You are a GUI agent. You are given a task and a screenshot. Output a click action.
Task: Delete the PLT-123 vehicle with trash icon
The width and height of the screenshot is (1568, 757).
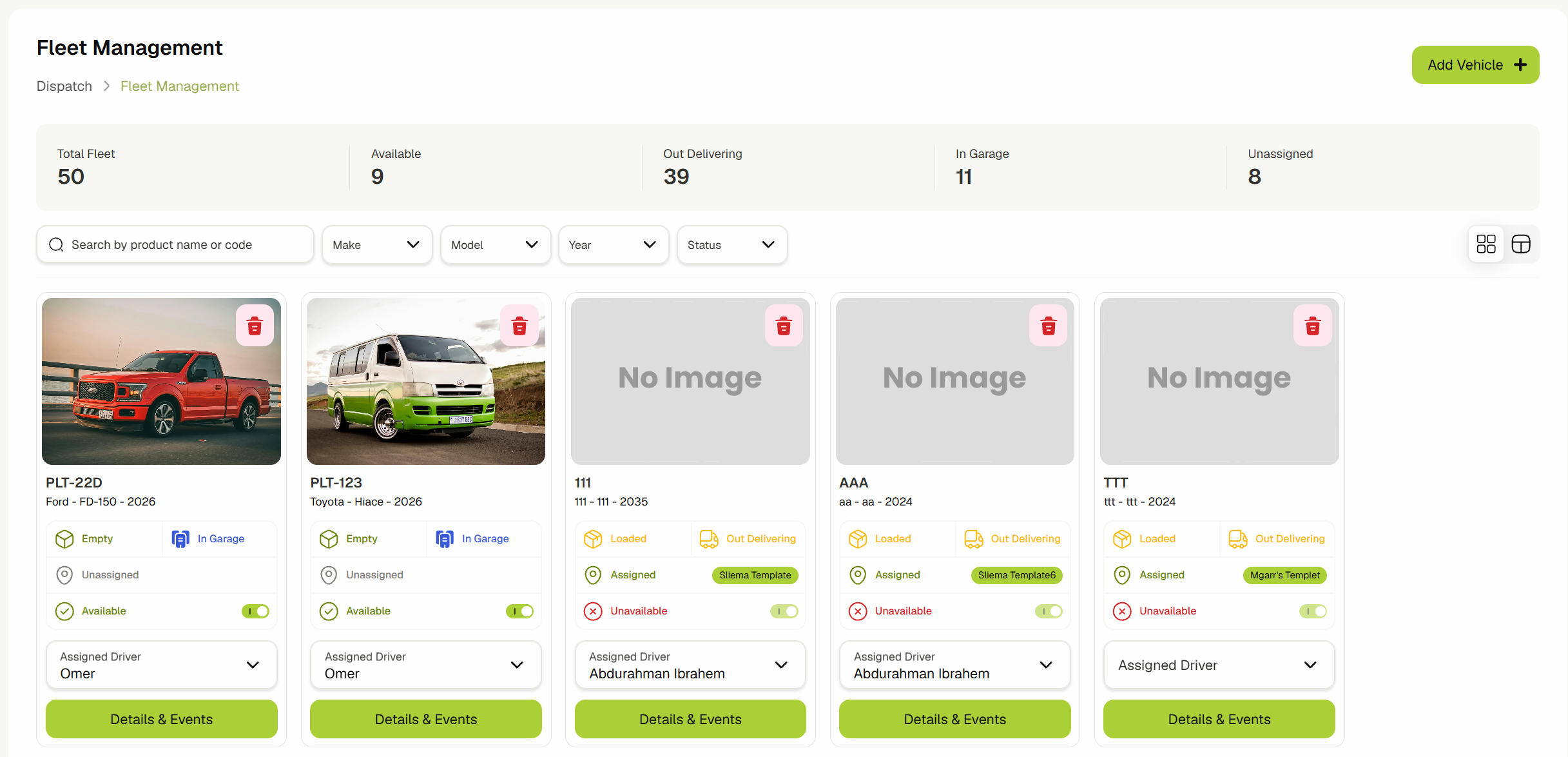click(x=519, y=326)
